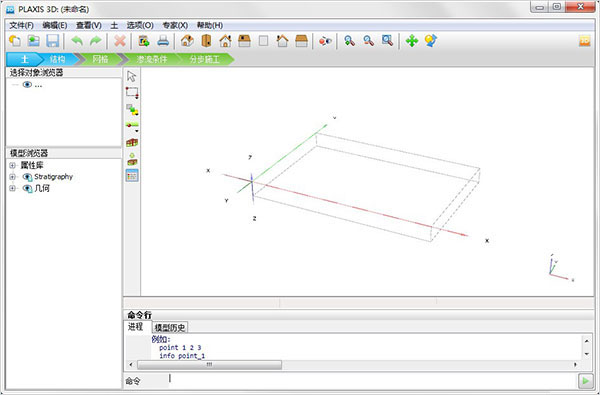Screen dimensions: 600x395
Task: Click the 属性库 tree item label
Action: (x=32, y=165)
